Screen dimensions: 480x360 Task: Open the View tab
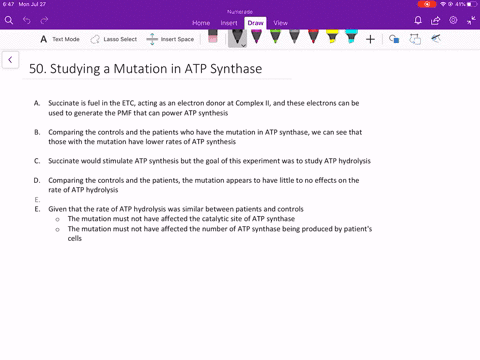pyautogui.click(x=280, y=23)
